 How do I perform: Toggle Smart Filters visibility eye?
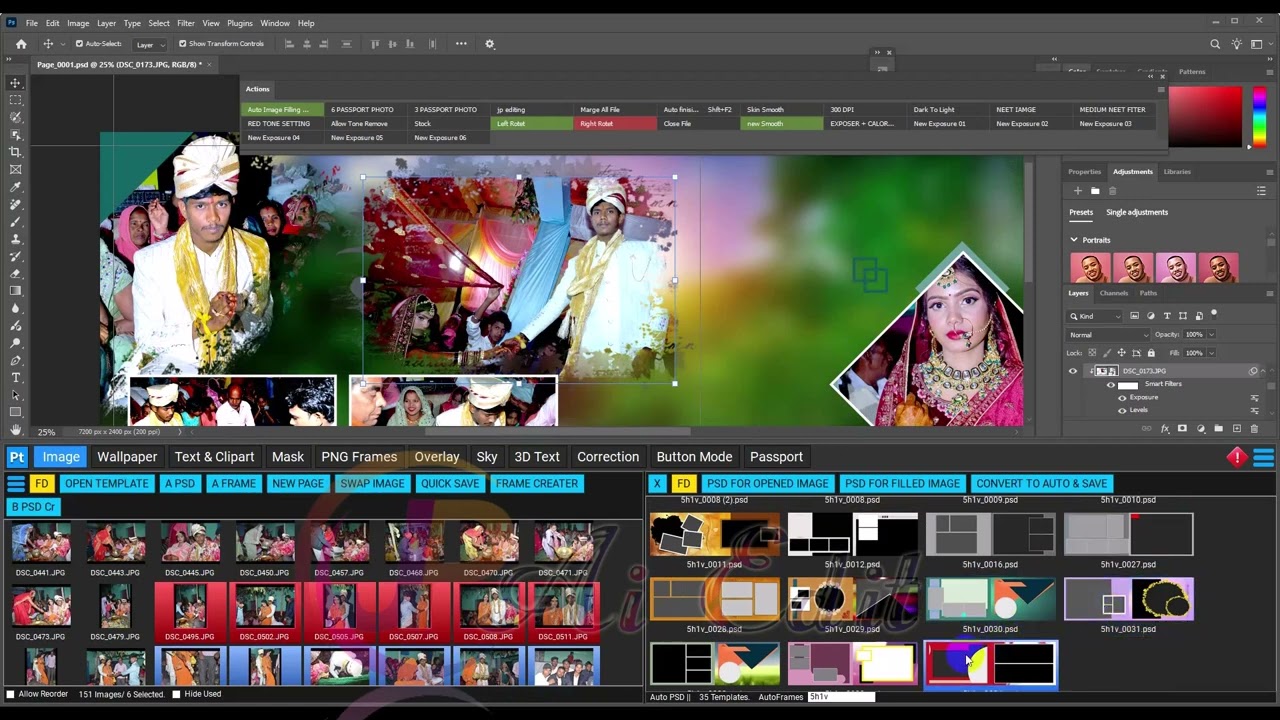click(x=1110, y=385)
